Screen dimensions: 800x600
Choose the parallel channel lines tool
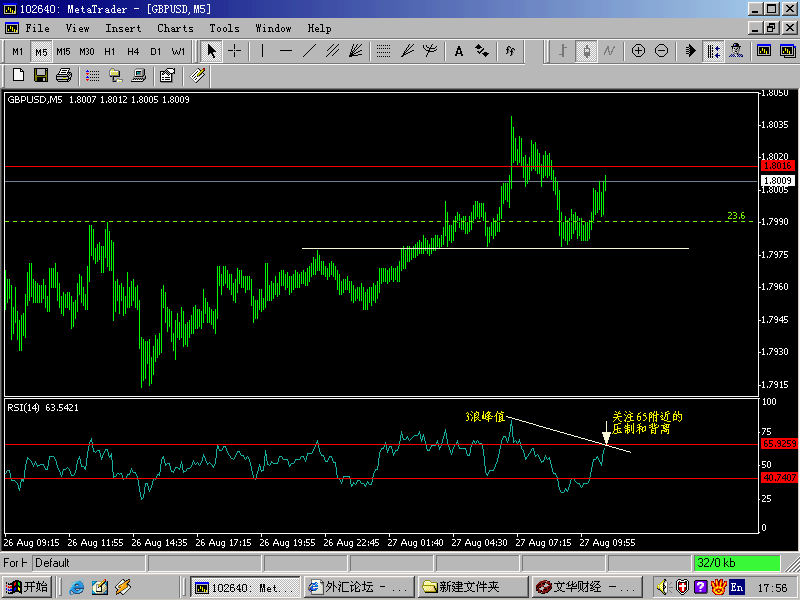333,51
